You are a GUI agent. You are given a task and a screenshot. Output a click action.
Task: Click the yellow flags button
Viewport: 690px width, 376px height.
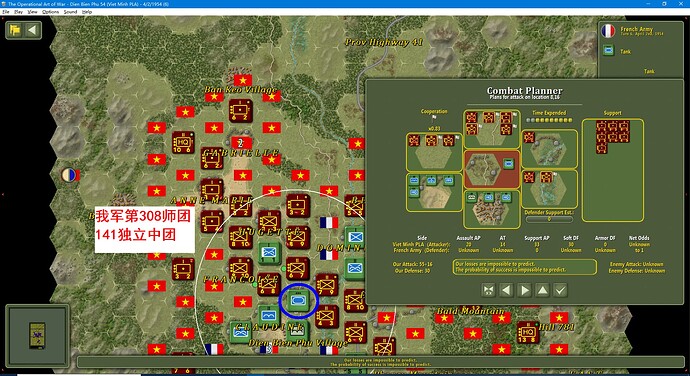click(15, 30)
